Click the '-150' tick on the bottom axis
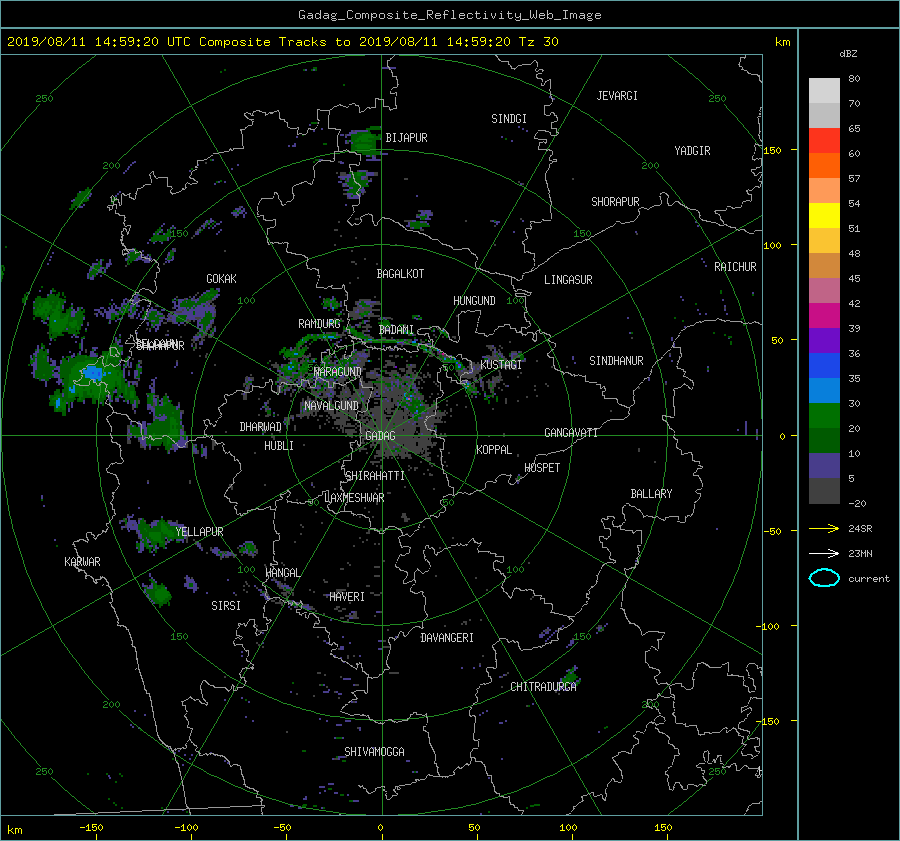900x841 pixels. (x=91, y=828)
